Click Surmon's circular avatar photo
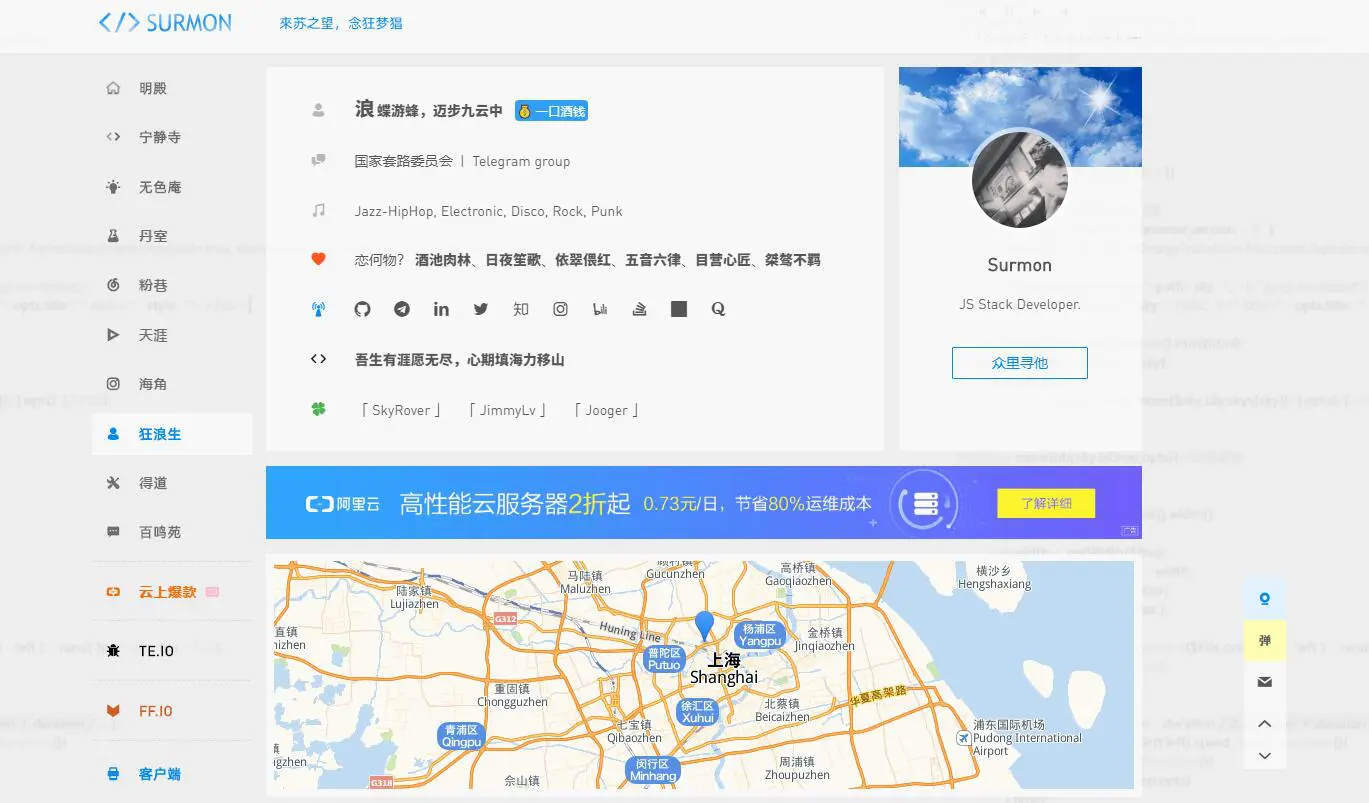Viewport: 1369px width, 803px height. click(1019, 180)
